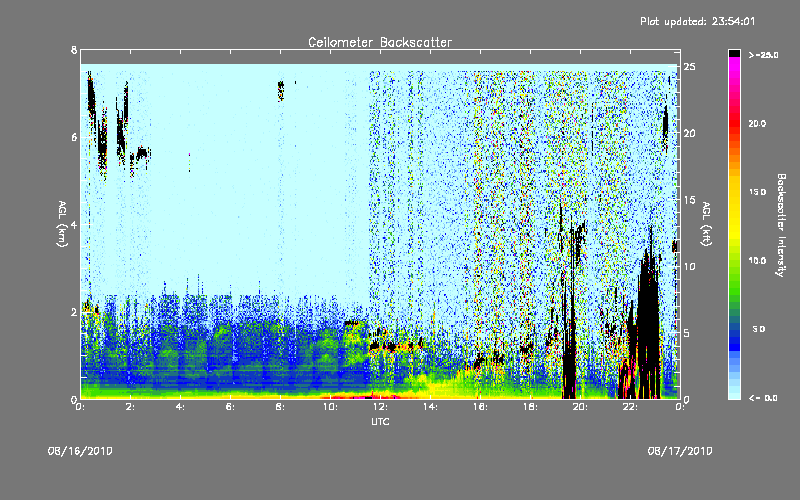The image size is (800, 500).
Task: Click the ">=25.0" colorbar tick label
Action: (x=763, y=55)
